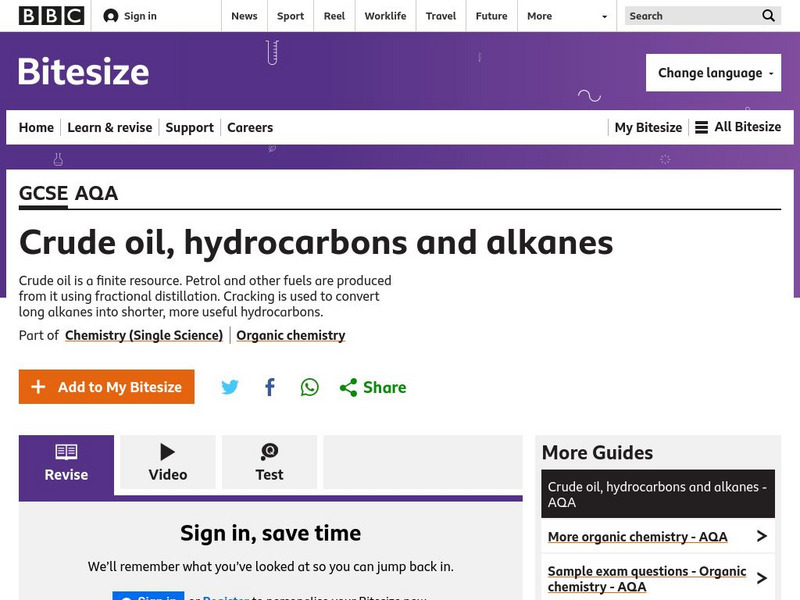Click the search magnifier icon
The width and height of the screenshot is (800, 600).
click(x=768, y=16)
